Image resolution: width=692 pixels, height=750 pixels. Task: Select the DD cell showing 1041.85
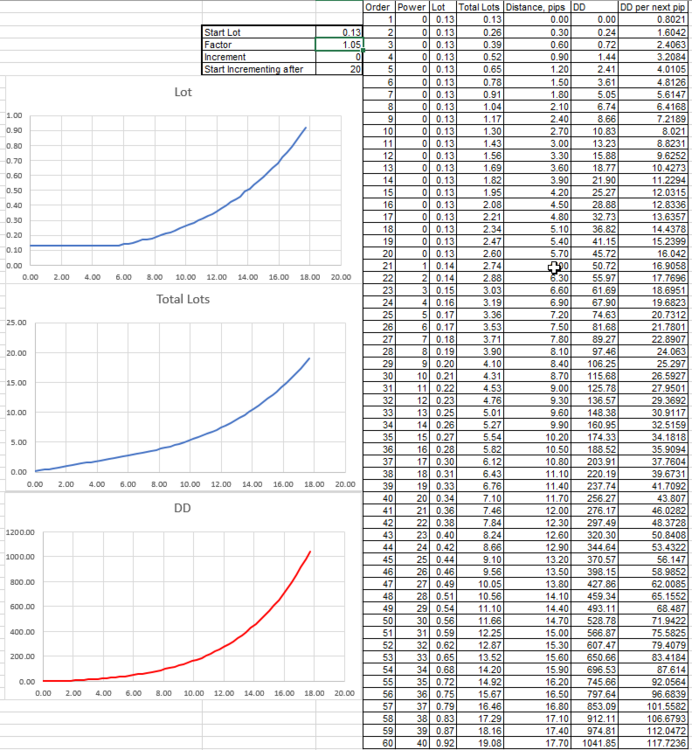pyautogui.click(x=594, y=743)
